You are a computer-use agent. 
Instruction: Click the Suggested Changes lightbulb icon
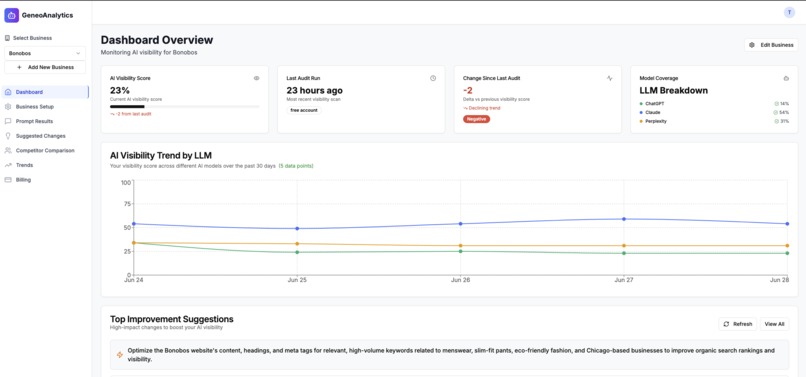pos(8,136)
